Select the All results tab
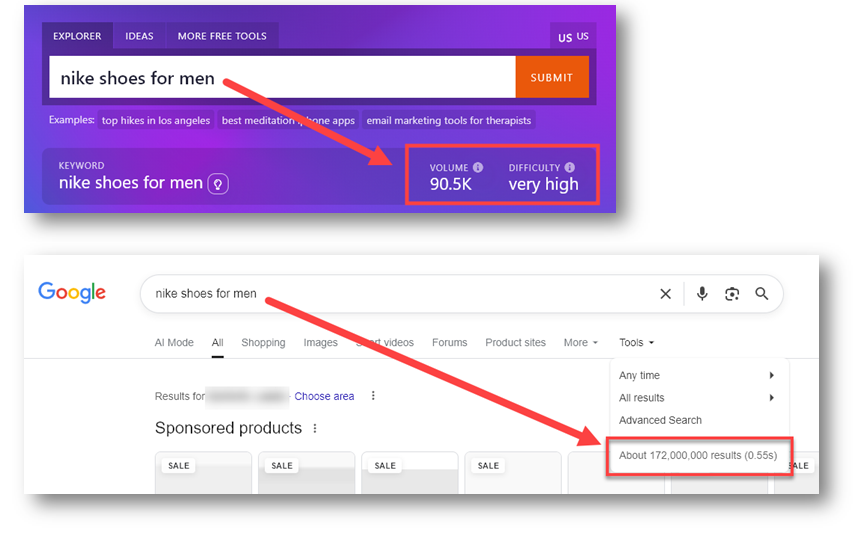This screenshot has height=534, width=867. click(x=218, y=343)
